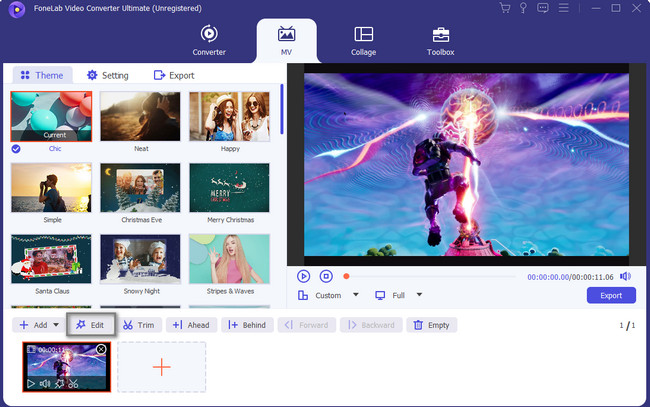Click the Empty trash button
Viewport: 650px width, 407px height.
pos(432,325)
